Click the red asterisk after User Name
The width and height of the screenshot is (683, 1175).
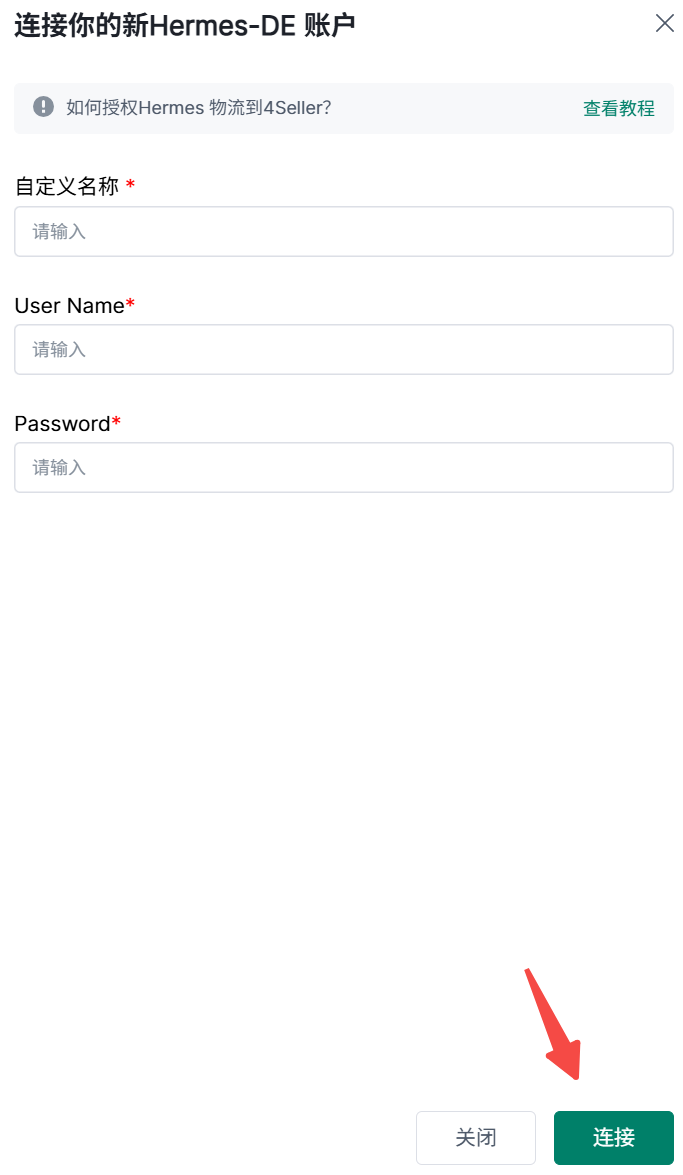click(x=131, y=303)
